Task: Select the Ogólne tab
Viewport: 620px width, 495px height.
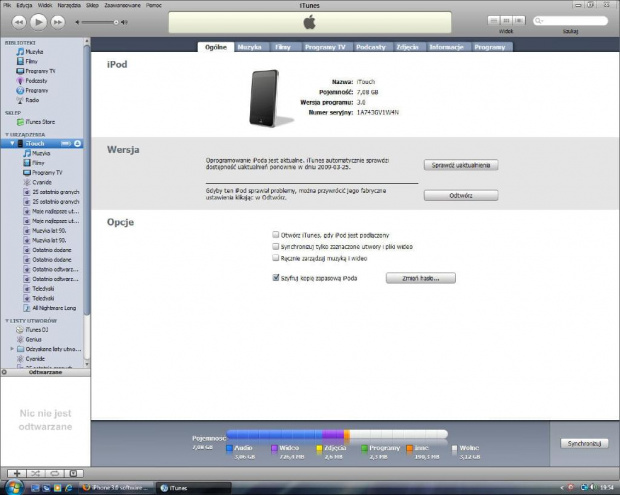Action: pyautogui.click(x=216, y=47)
